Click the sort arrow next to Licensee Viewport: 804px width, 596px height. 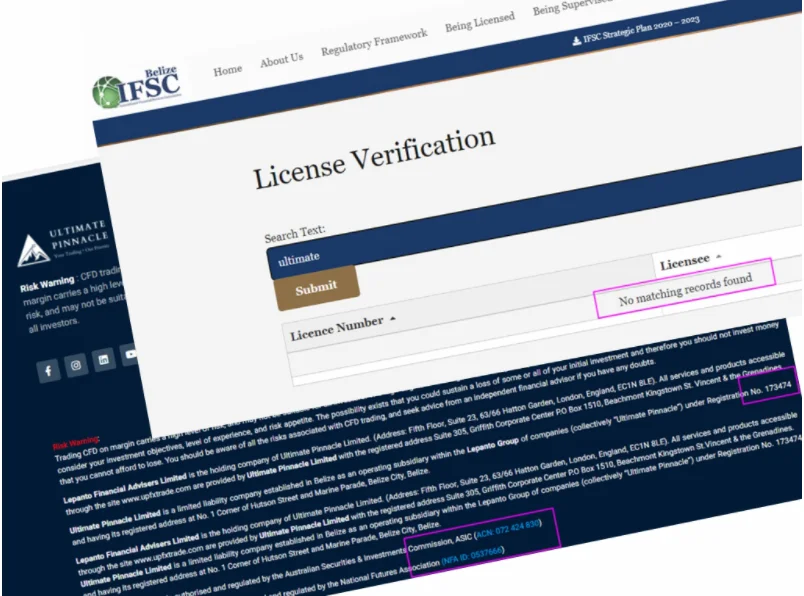pos(719,256)
